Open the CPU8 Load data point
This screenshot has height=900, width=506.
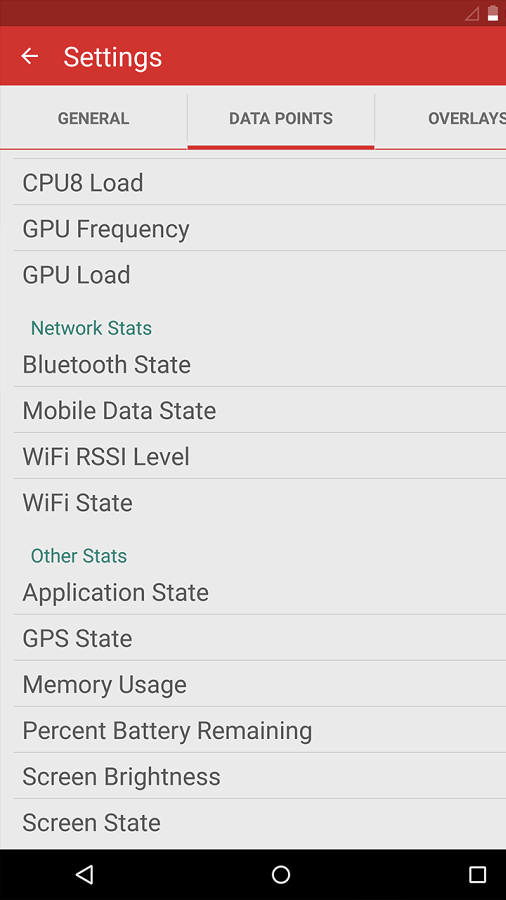260,183
